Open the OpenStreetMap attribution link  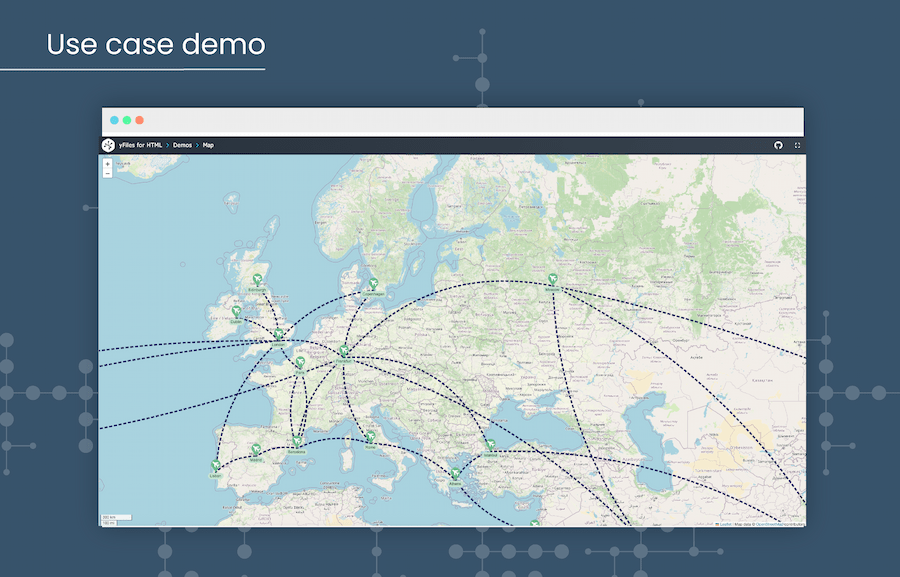[x=770, y=524]
